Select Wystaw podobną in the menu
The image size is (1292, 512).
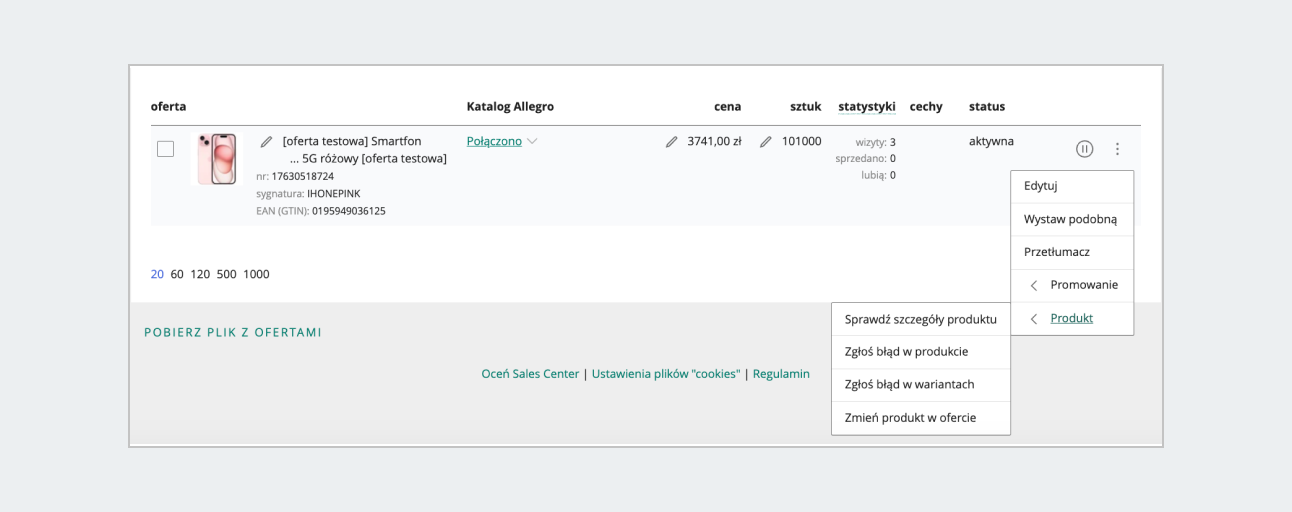click(x=1070, y=219)
